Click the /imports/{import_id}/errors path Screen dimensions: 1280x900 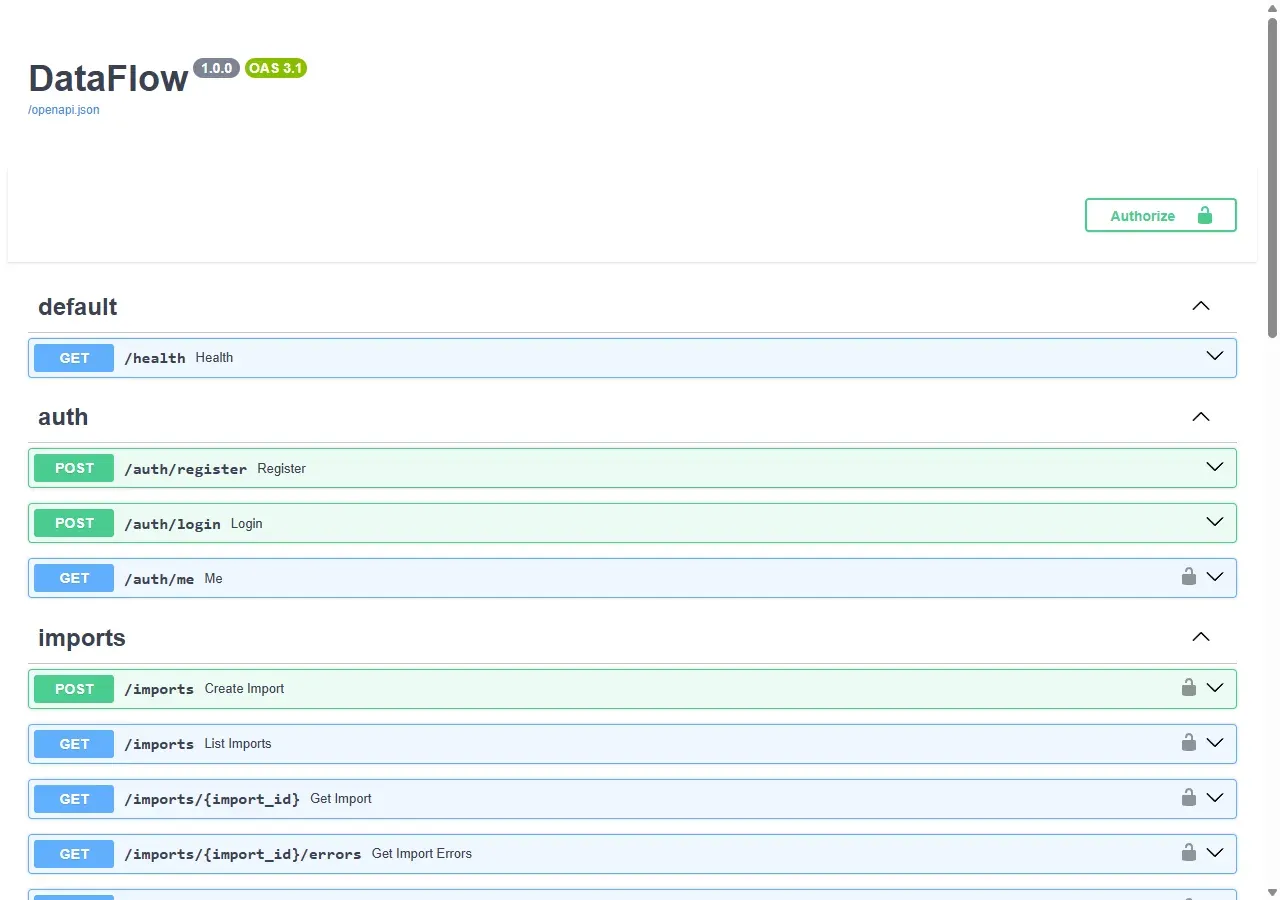pyautogui.click(x=243, y=854)
